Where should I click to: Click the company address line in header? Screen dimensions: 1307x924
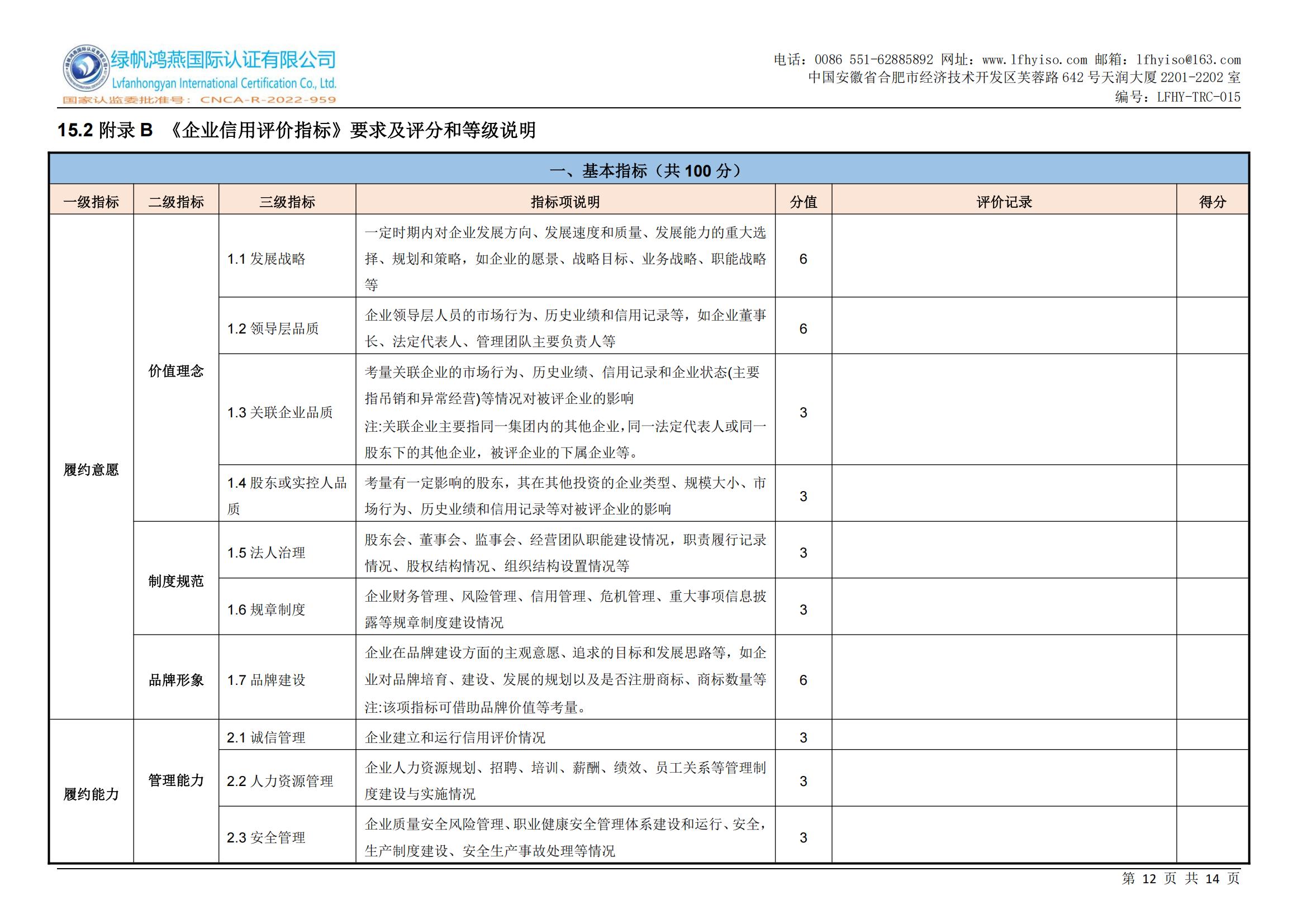click(1025, 78)
